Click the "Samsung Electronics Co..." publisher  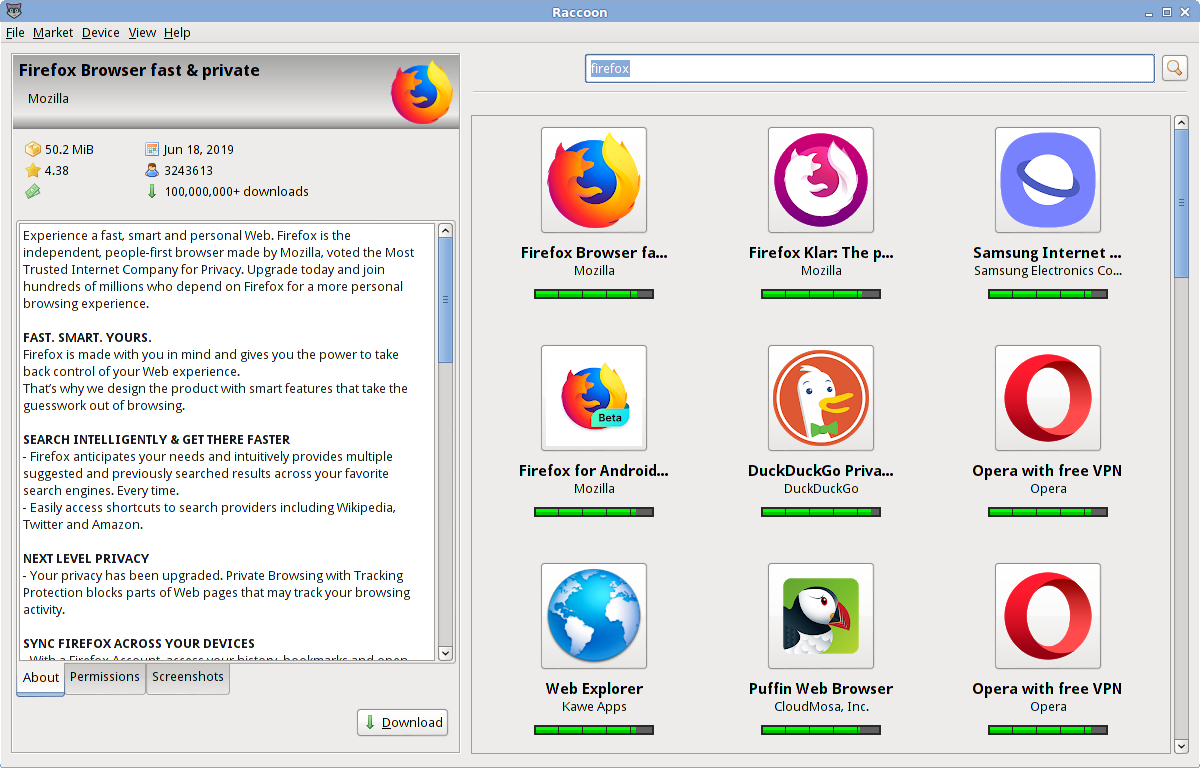point(1048,271)
